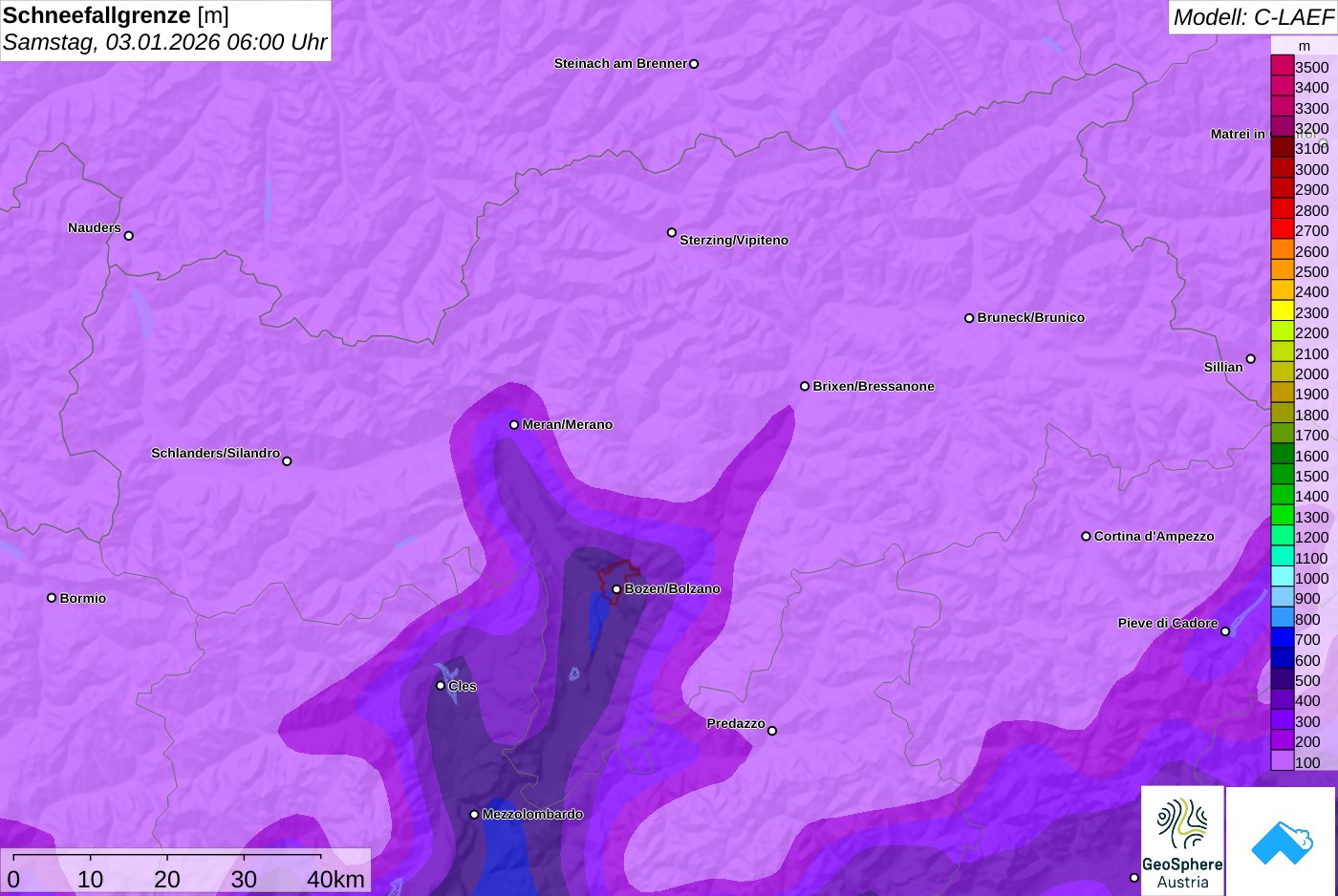Image resolution: width=1338 pixels, height=896 pixels.
Task: Click the Sillian marker dot
Action: click(1251, 359)
